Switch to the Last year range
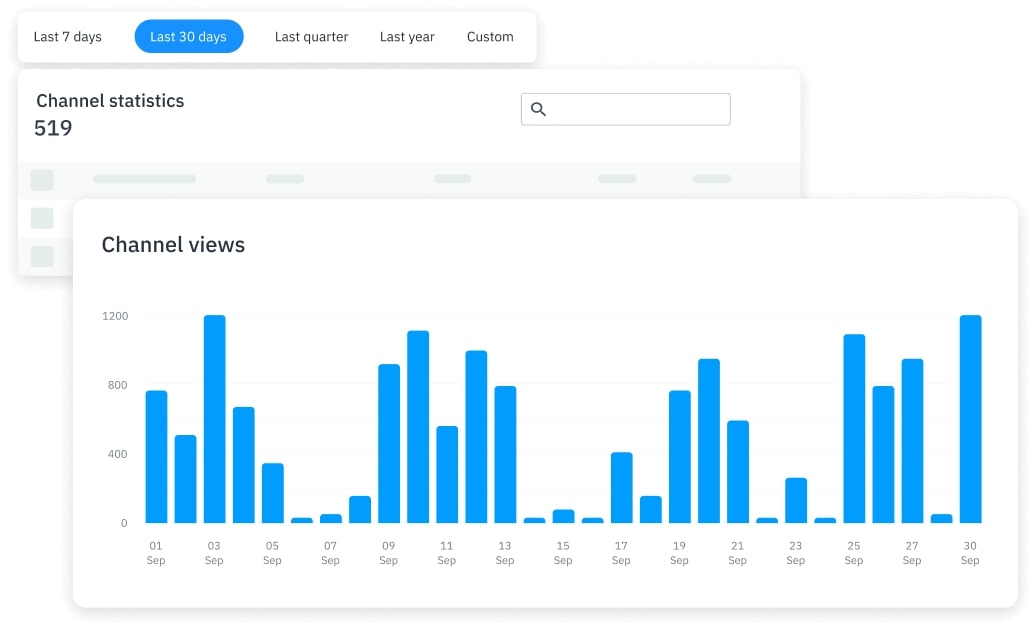The image size is (1036, 630). [x=407, y=37]
